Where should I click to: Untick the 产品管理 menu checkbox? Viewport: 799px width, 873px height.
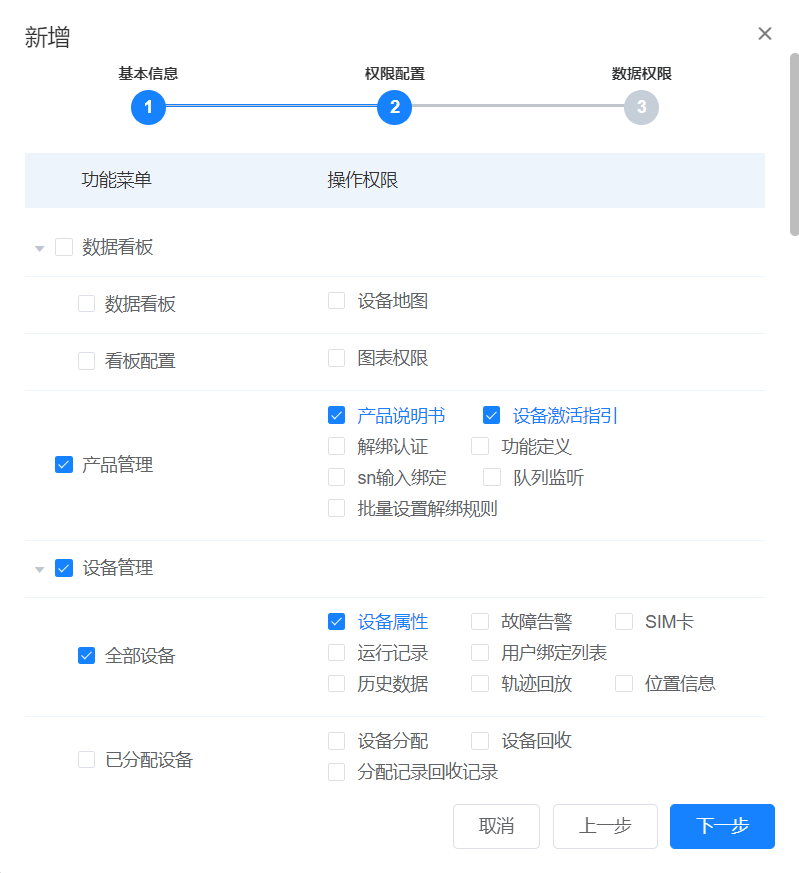pos(64,465)
